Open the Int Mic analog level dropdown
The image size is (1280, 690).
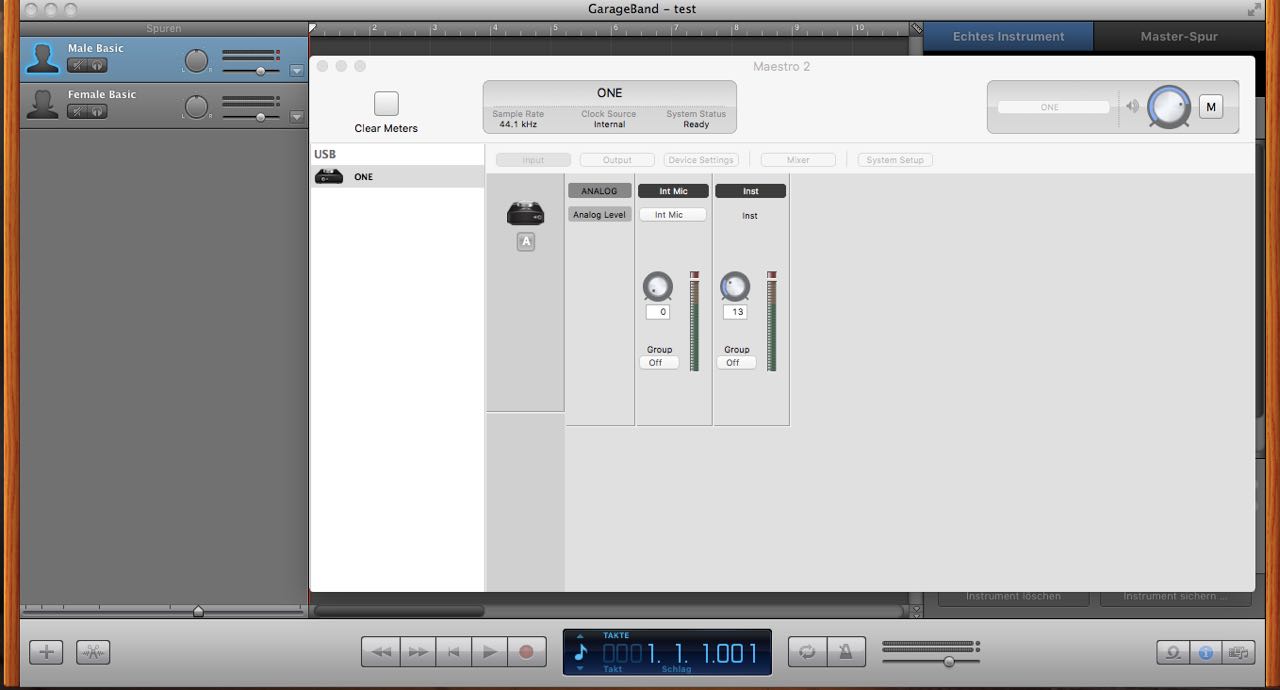tap(673, 215)
